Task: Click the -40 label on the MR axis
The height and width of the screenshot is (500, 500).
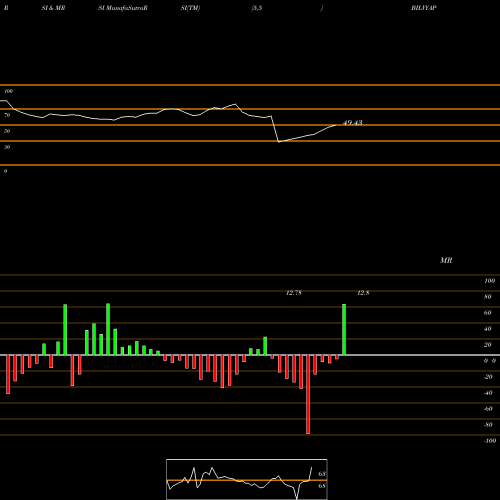Action: (x=488, y=393)
